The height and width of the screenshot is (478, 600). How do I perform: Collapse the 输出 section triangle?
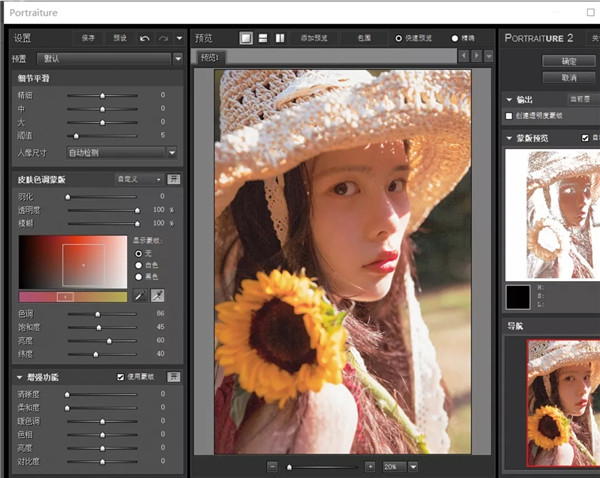509,100
